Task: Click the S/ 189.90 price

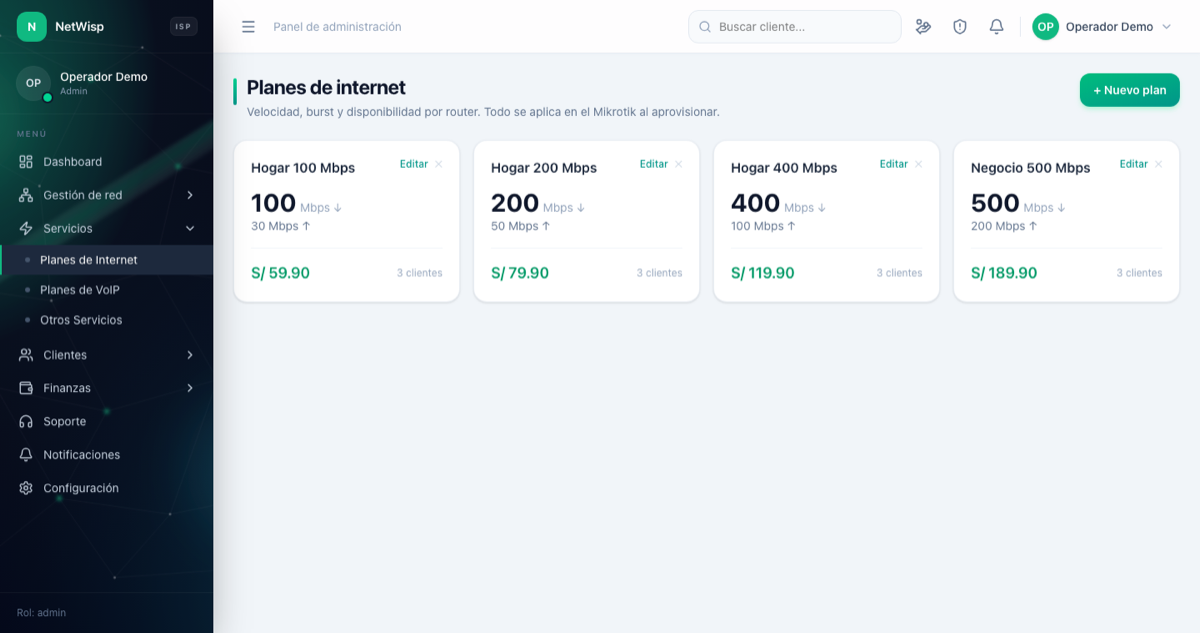Action: (1004, 273)
